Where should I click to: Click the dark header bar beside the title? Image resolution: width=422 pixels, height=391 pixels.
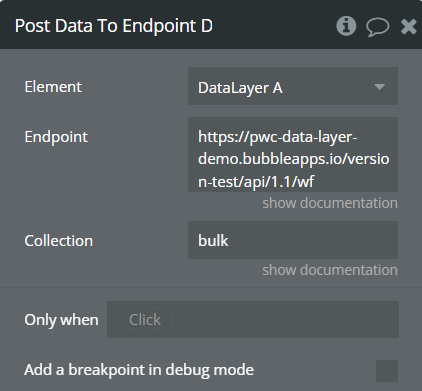pos(273,25)
